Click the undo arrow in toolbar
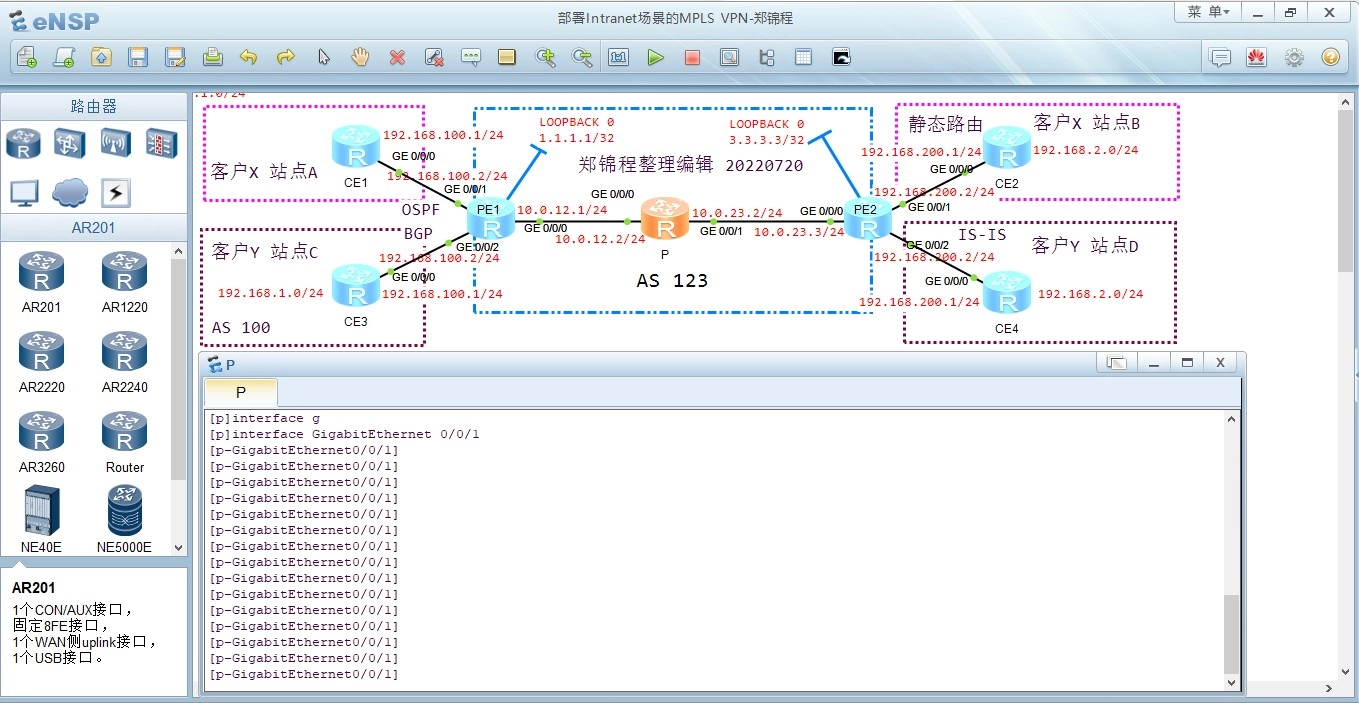This screenshot has height=703, width=1359. (249, 58)
